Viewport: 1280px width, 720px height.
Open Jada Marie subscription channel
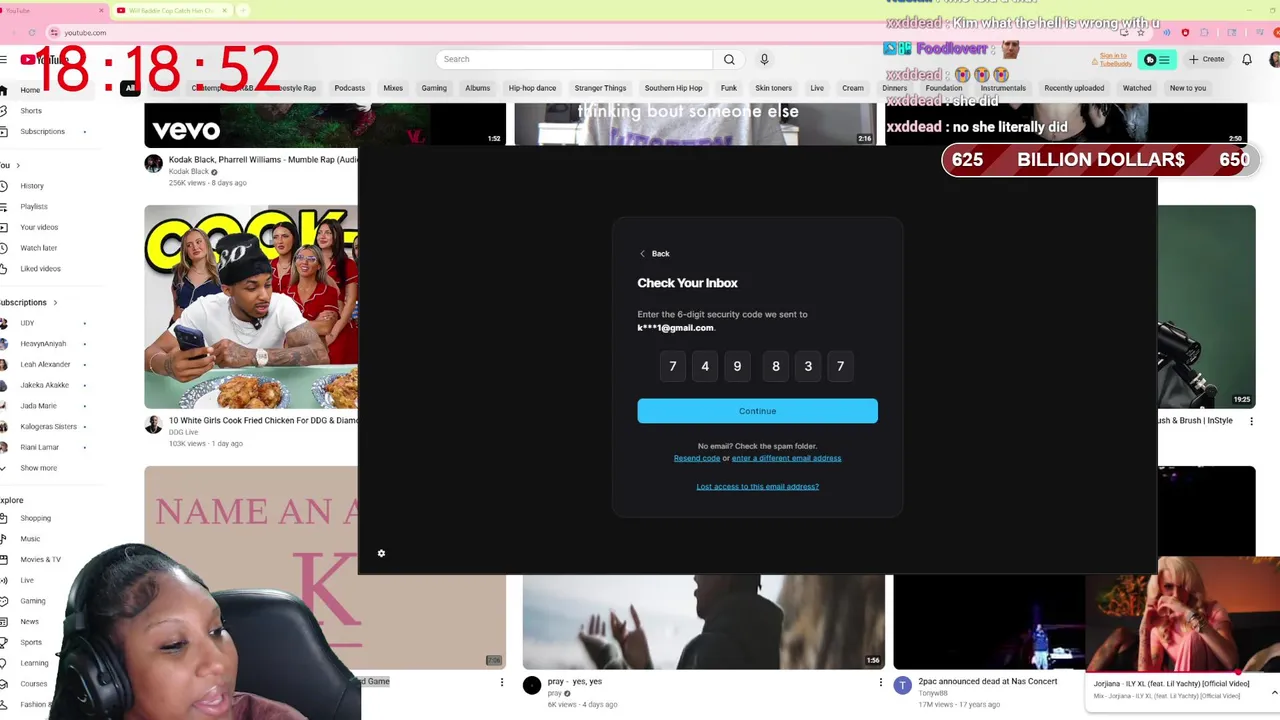click(38, 406)
